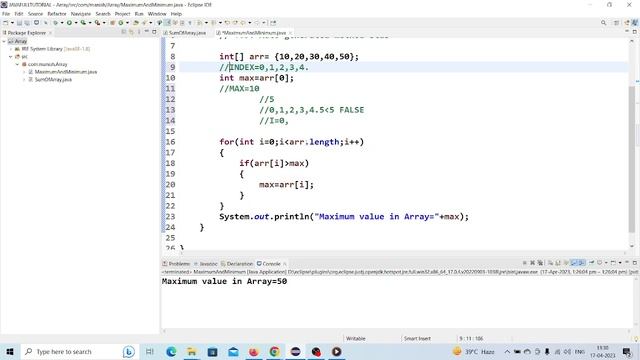Open Chrome from taskbar
The image size is (640, 360).
tap(274, 351)
